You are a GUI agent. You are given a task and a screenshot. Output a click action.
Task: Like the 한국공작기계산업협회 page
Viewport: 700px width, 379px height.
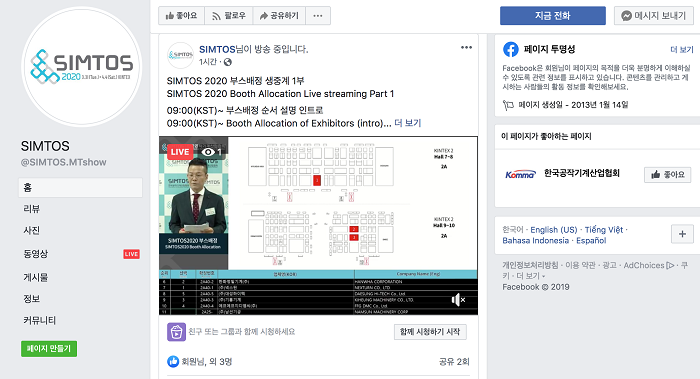coord(667,175)
